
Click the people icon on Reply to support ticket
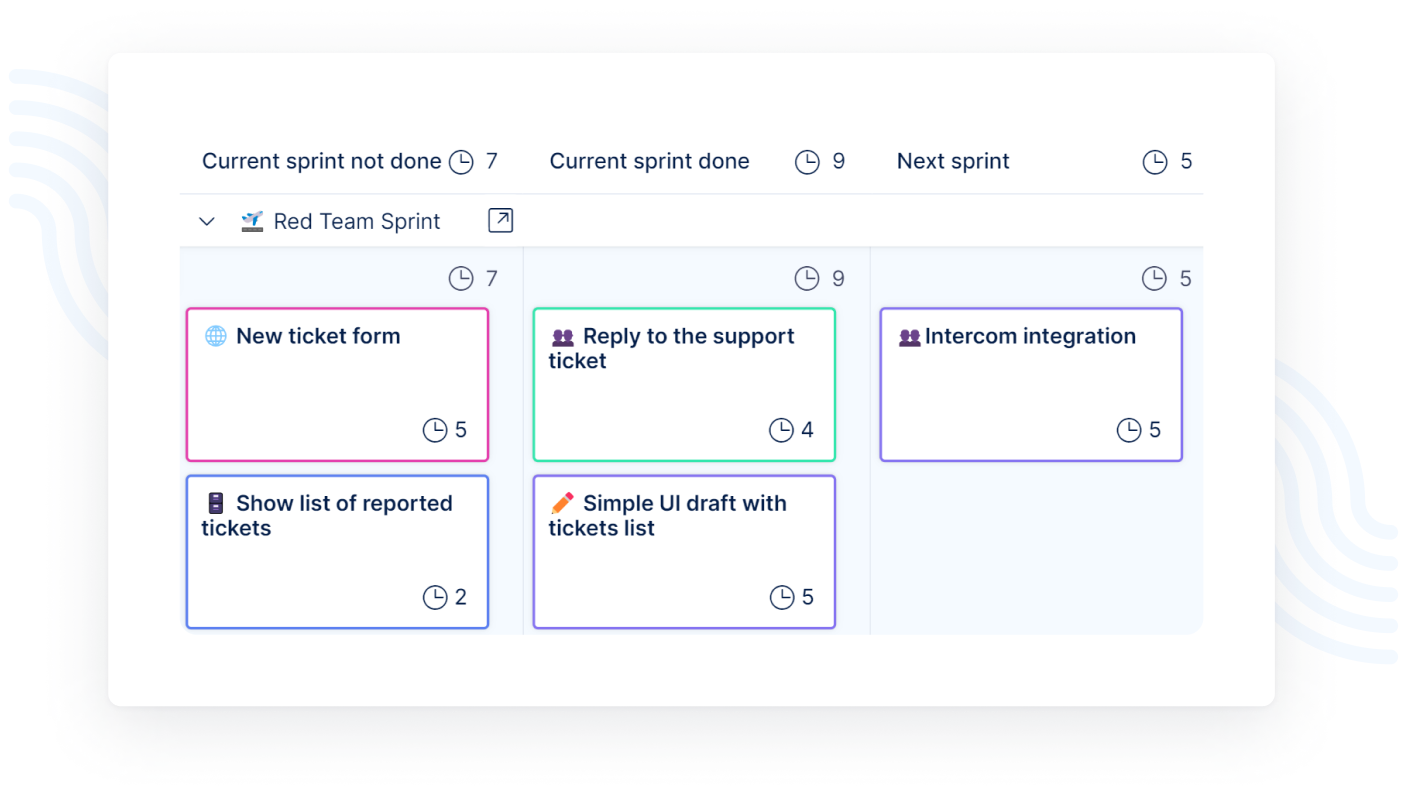pyautogui.click(x=563, y=337)
